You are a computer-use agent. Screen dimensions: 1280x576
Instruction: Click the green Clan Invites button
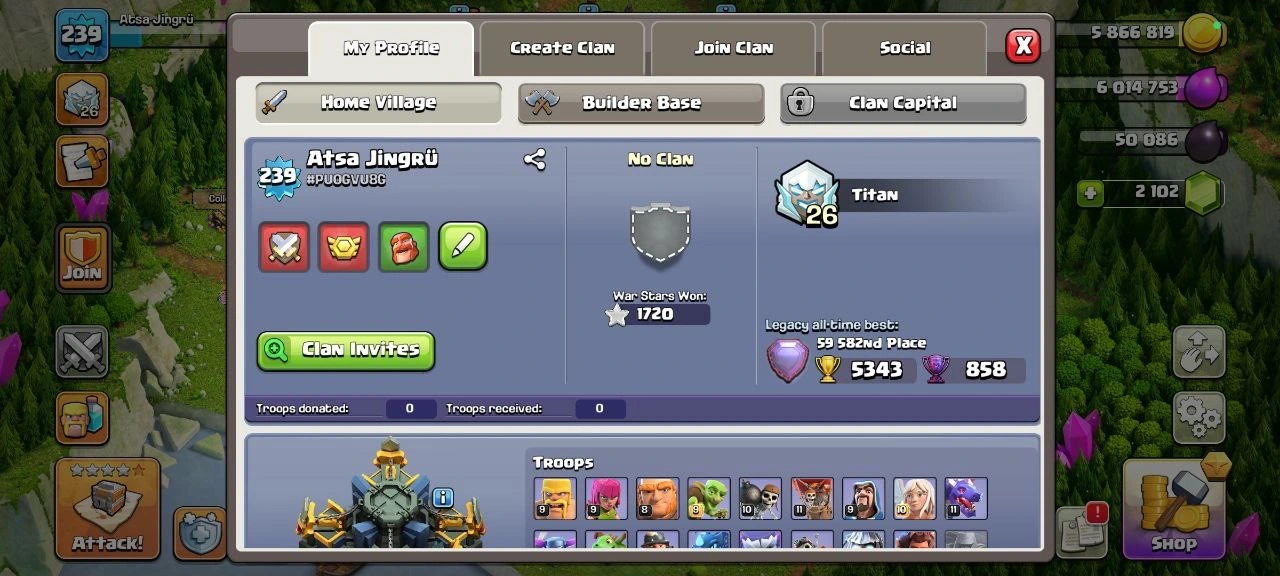coord(346,350)
